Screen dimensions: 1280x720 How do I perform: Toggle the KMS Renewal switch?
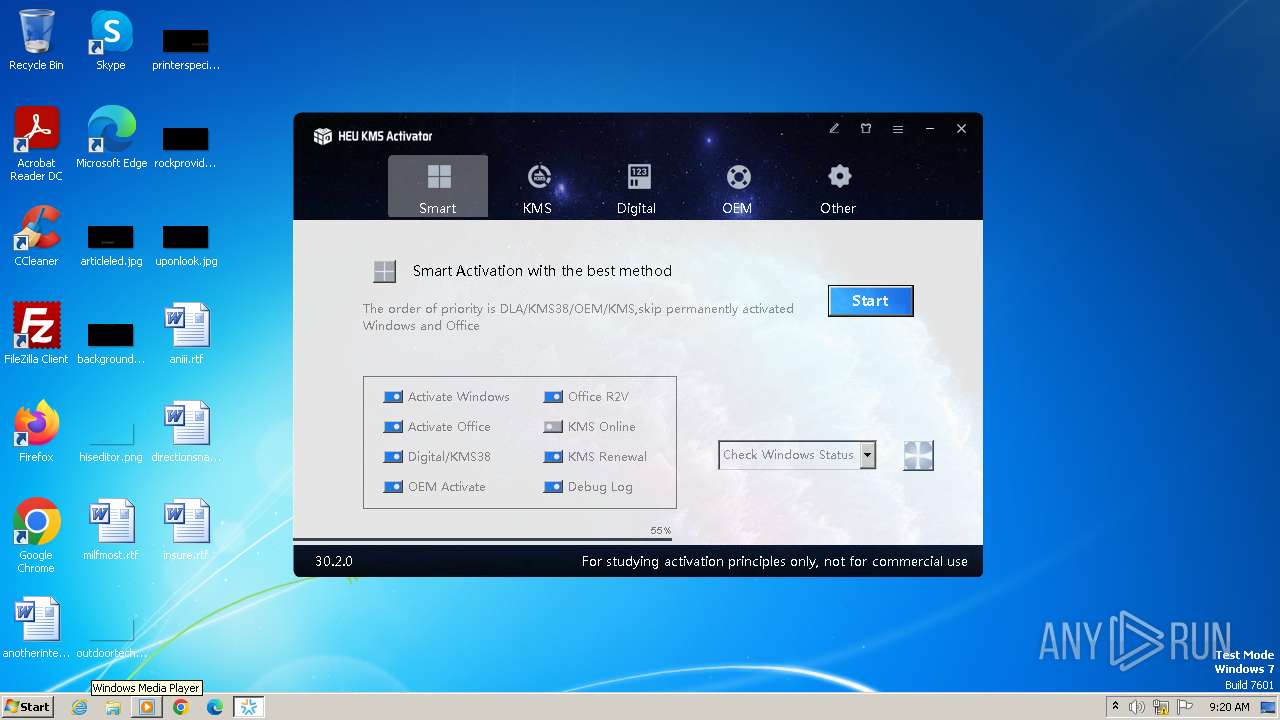[x=553, y=457]
